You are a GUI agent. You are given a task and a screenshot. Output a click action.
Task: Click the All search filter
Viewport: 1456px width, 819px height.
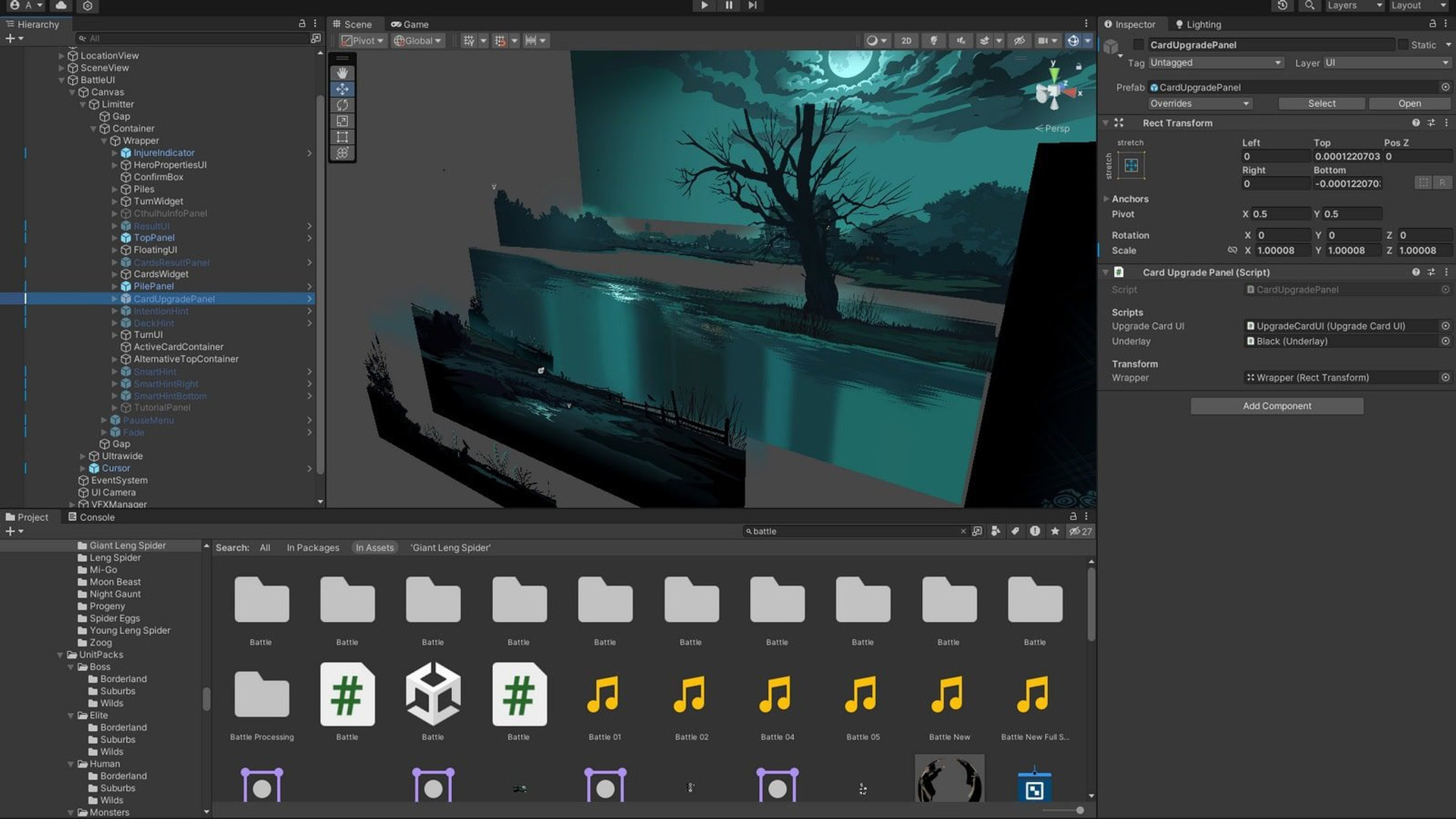click(x=265, y=548)
